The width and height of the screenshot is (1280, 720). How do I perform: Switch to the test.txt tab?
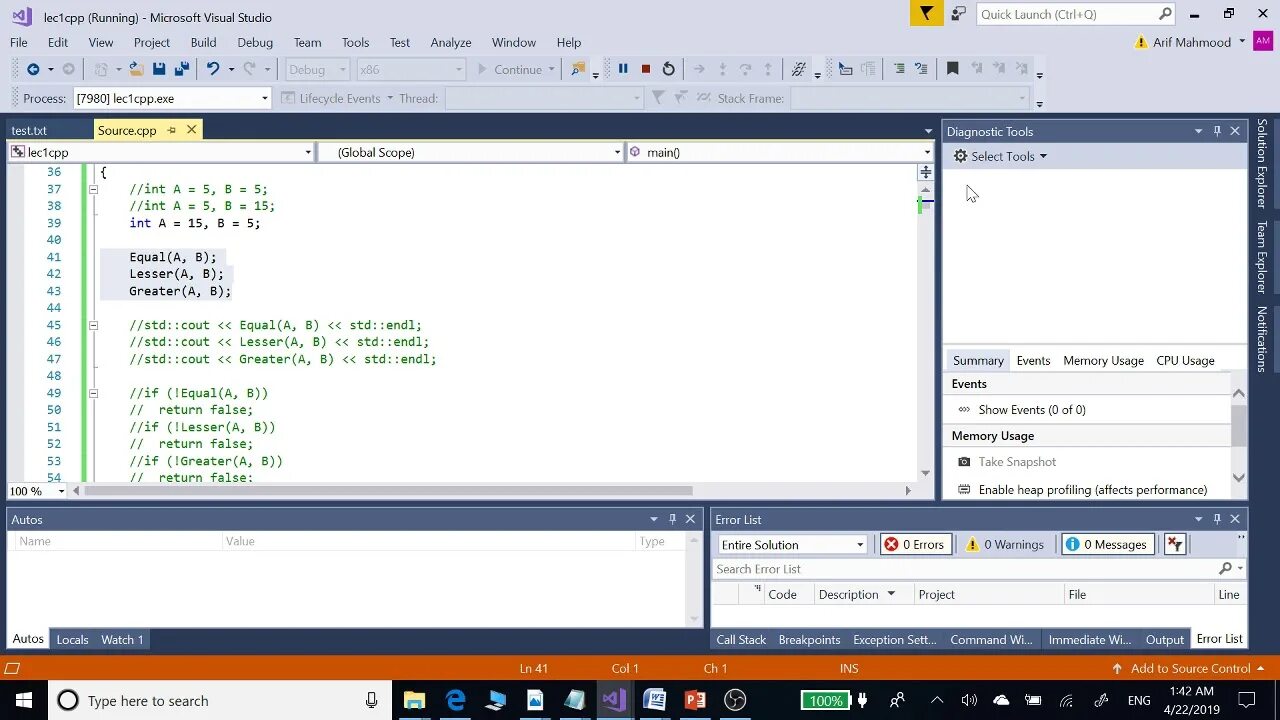coord(29,130)
